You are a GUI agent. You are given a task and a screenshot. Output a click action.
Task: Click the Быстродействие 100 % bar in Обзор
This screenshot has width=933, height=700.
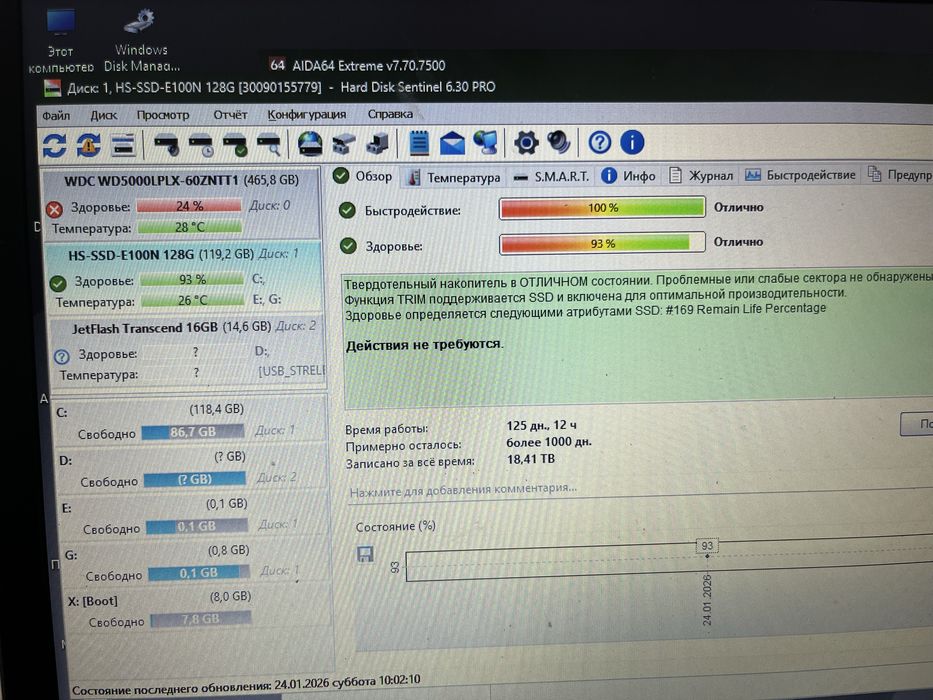point(602,208)
